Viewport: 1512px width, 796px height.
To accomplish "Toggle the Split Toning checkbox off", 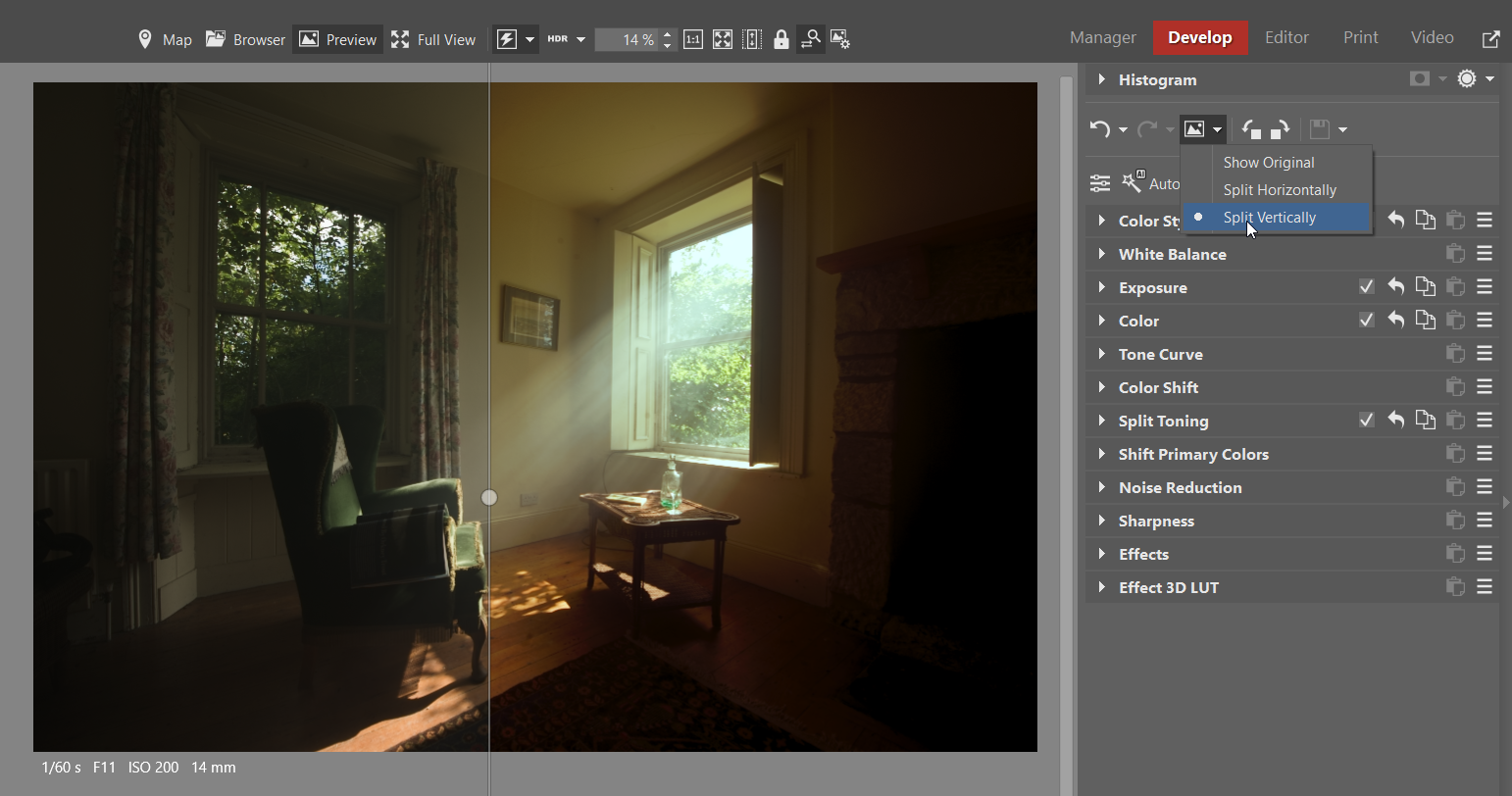I will tap(1367, 421).
